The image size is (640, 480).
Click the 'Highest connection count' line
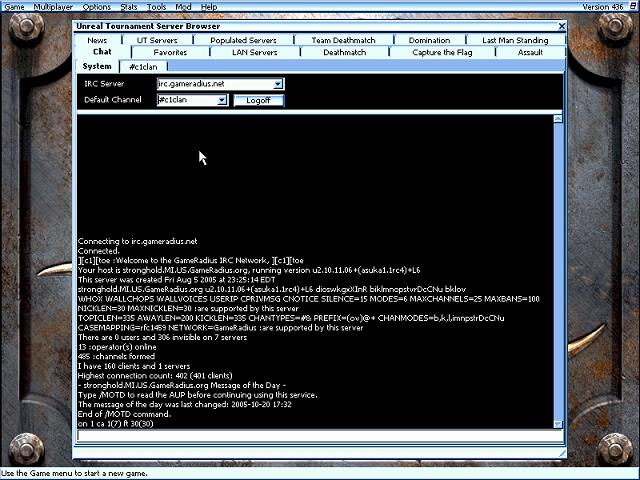[x=155, y=376]
